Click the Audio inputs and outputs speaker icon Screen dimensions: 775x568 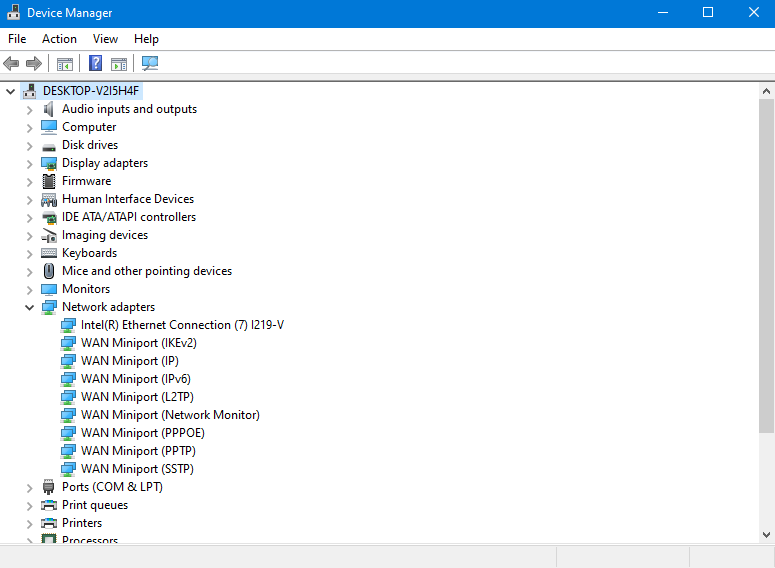pos(49,109)
